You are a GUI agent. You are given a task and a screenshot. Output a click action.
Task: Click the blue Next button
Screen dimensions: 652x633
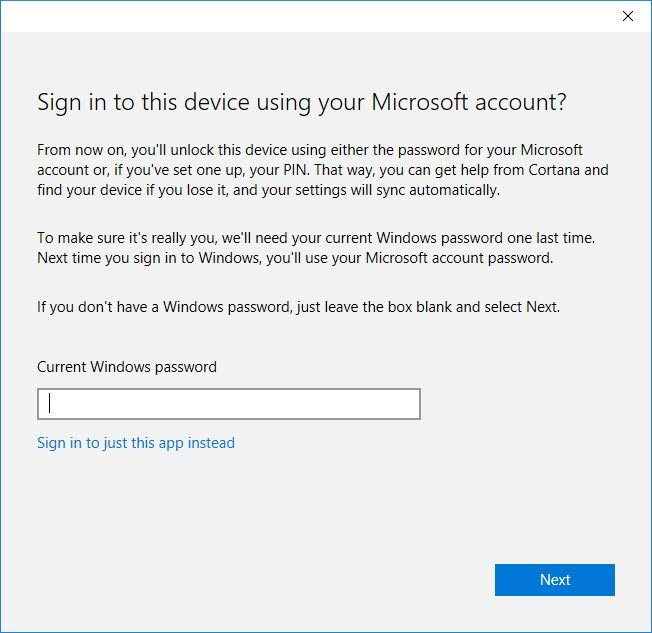pyautogui.click(x=555, y=580)
